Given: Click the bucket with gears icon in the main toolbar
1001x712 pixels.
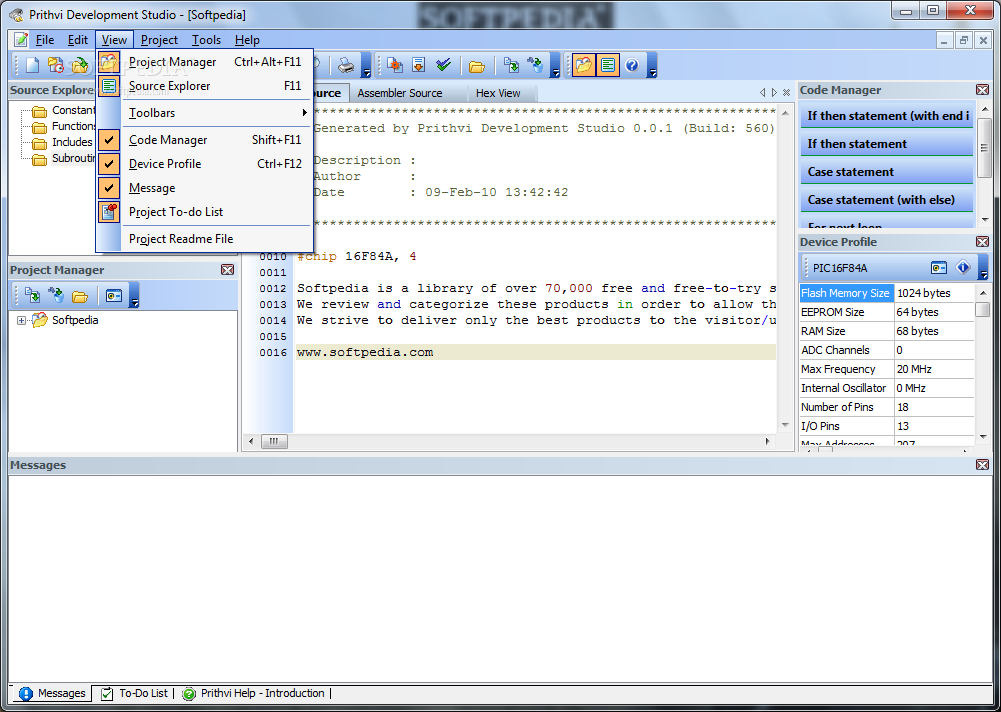Looking at the screenshot, I should (x=535, y=65).
